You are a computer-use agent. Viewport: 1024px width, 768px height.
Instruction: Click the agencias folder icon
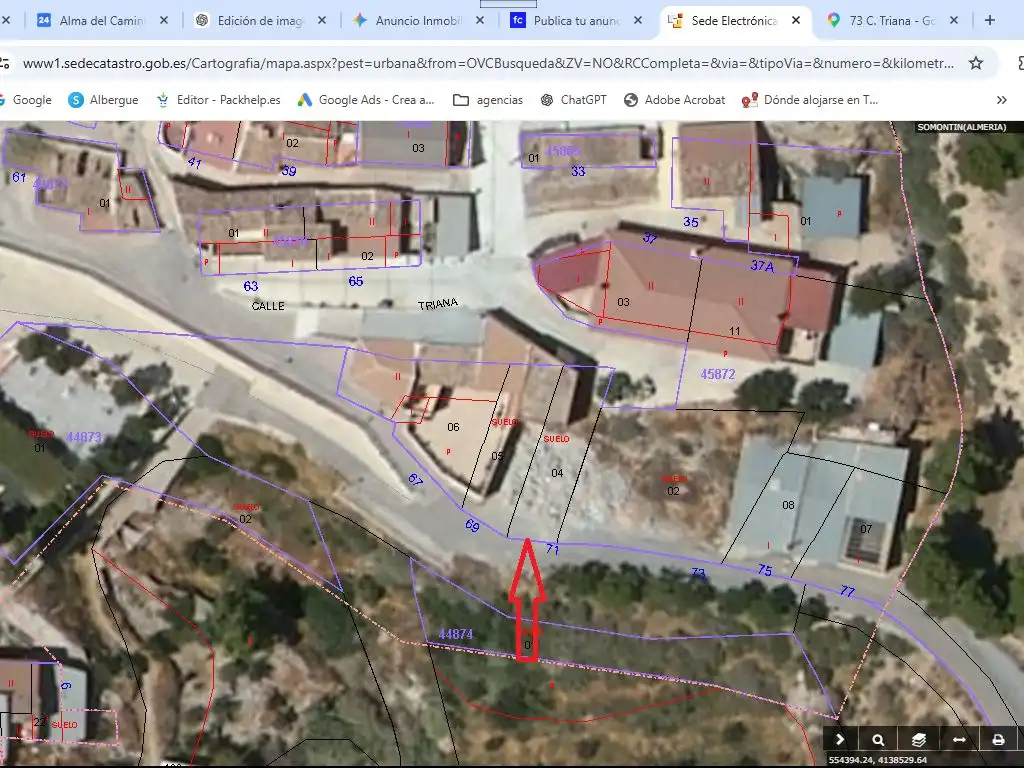(461, 100)
